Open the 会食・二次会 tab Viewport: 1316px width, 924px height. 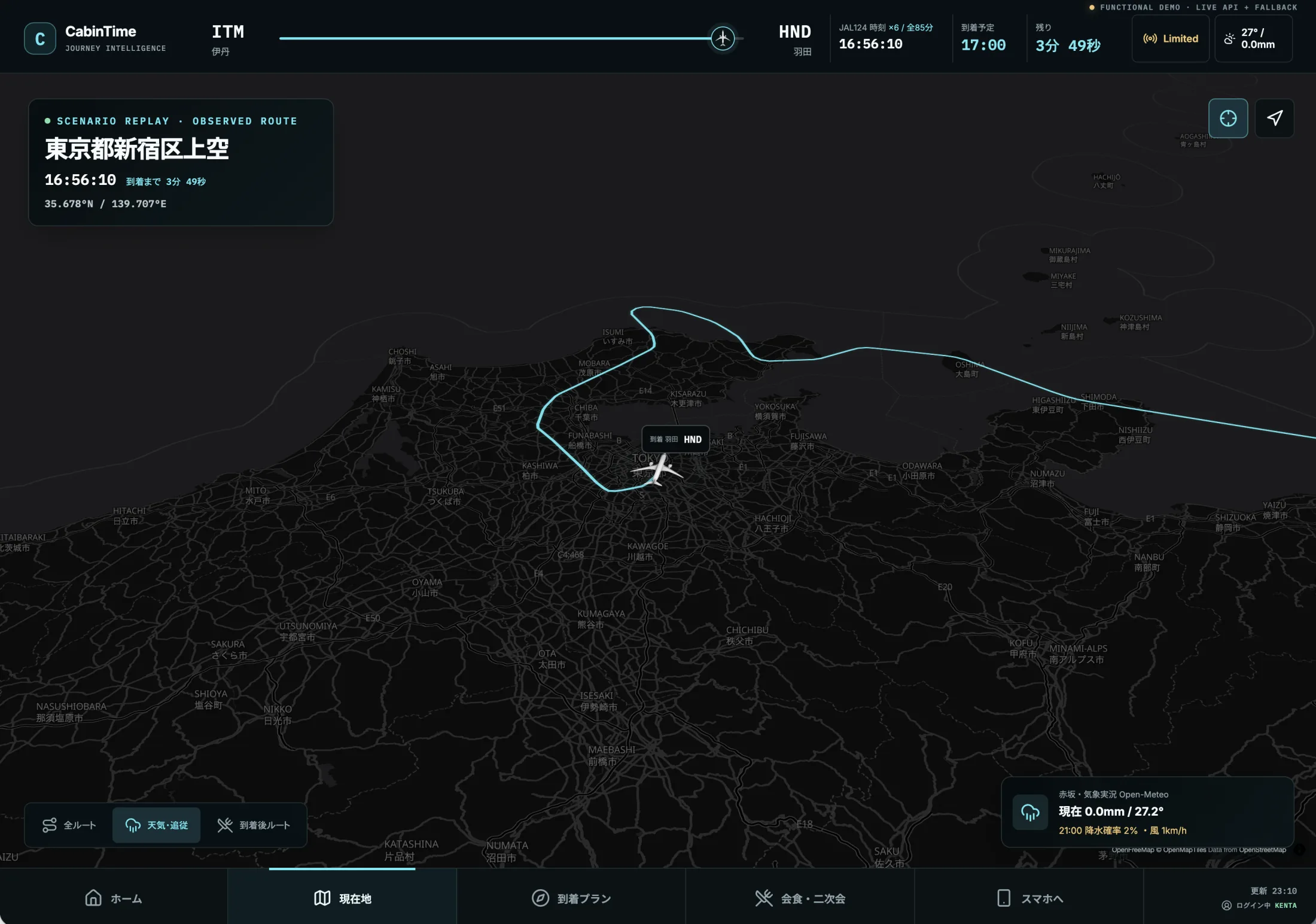[800, 898]
